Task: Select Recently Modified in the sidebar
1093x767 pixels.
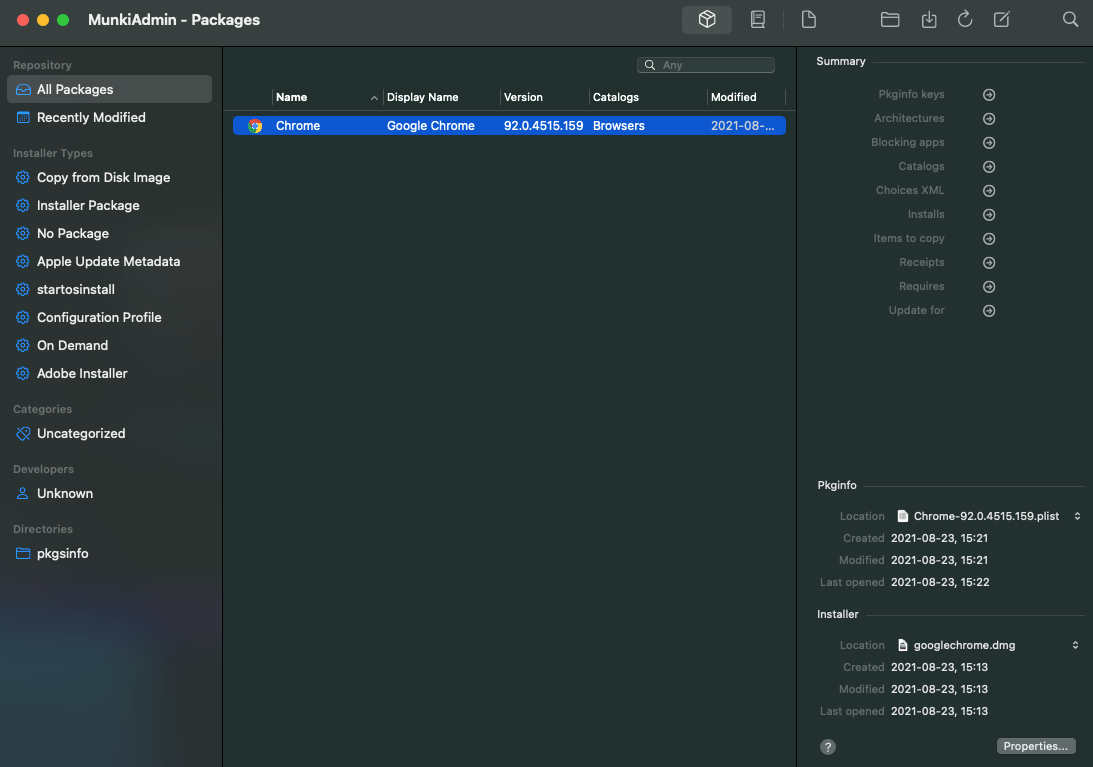Action: (91, 118)
